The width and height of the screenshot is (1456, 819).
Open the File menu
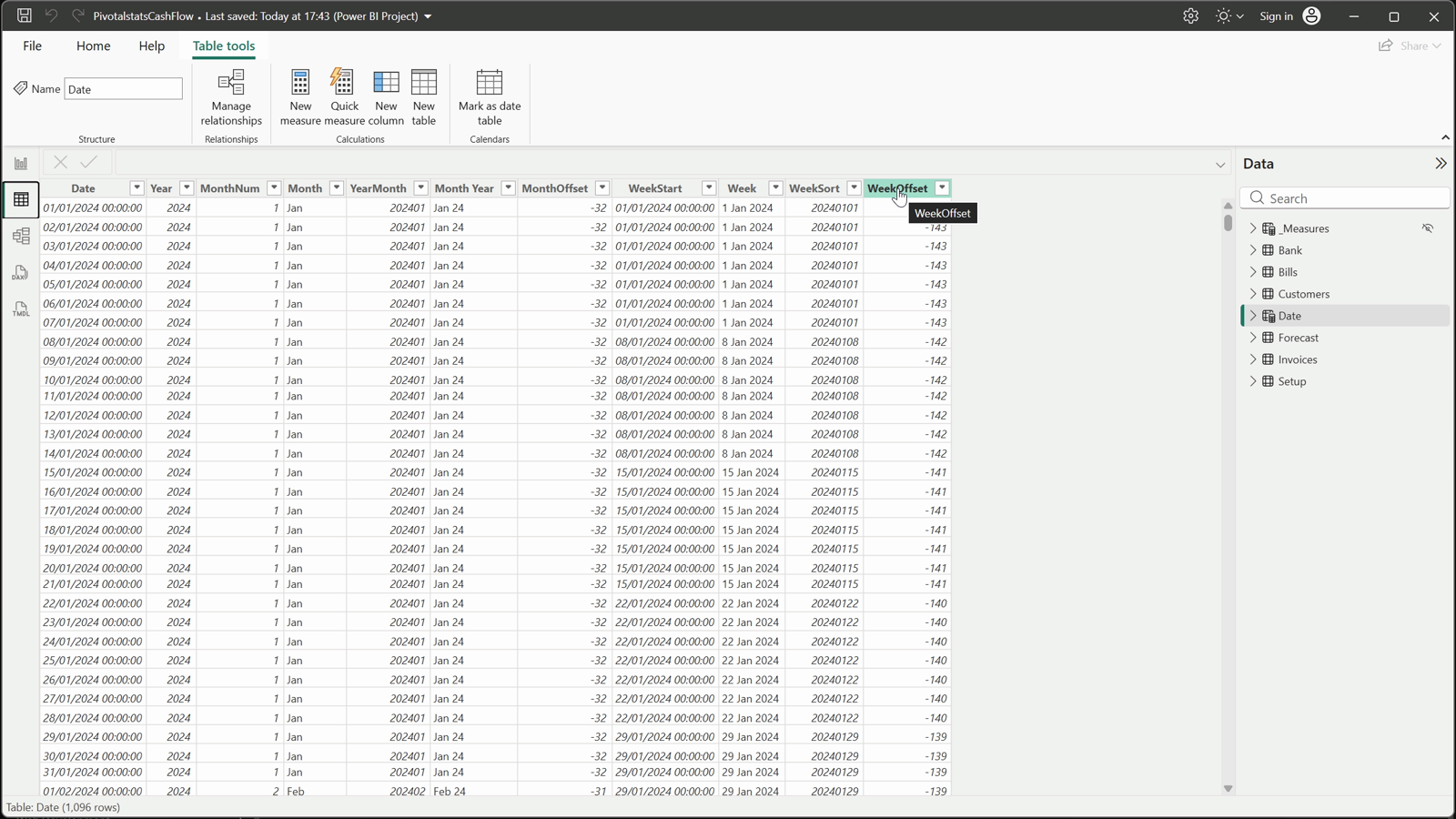tap(32, 45)
